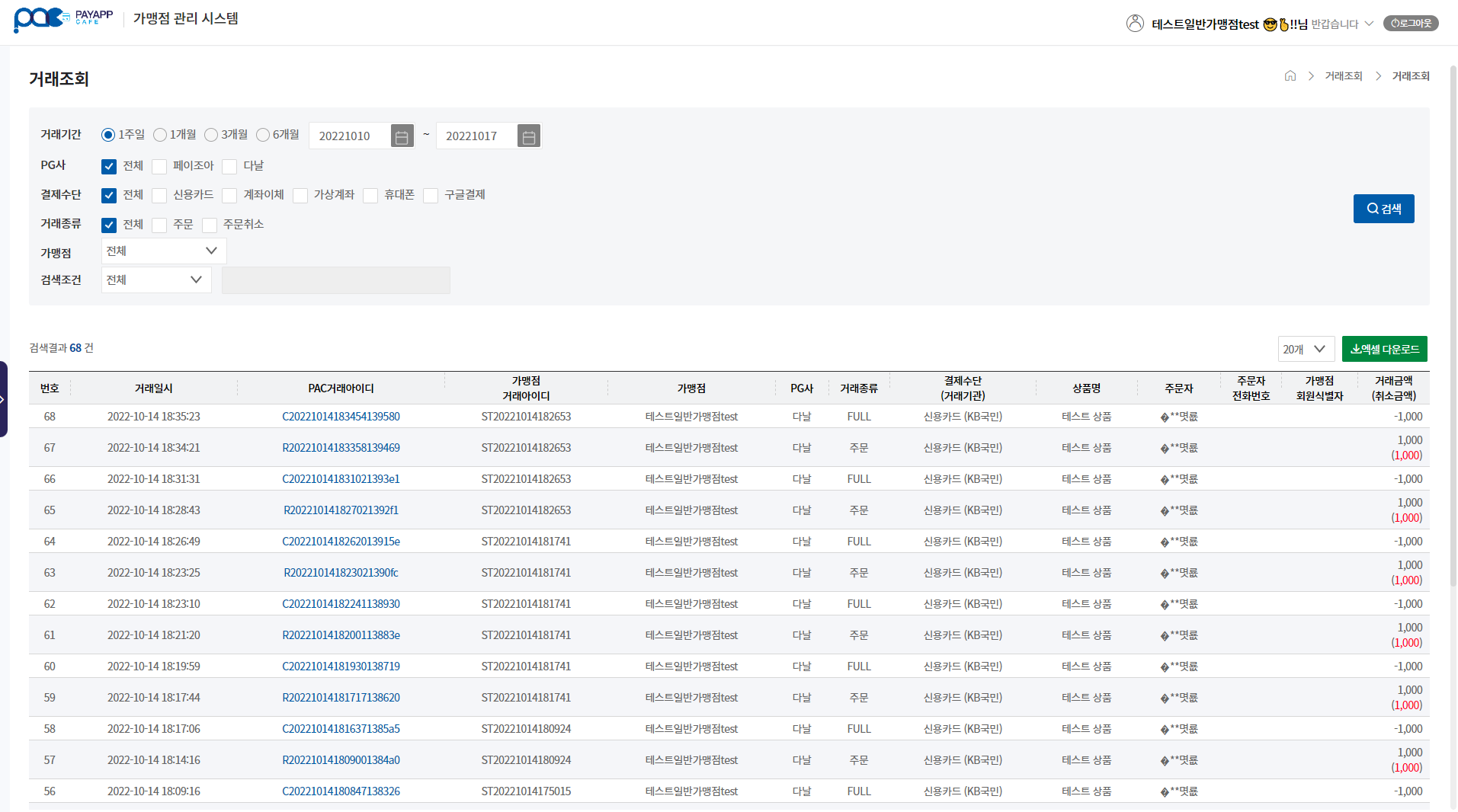Open transaction C2022101418345413958O link
Image resolution: width=1458 pixels, height=812 pixels.
coord(341,417)
